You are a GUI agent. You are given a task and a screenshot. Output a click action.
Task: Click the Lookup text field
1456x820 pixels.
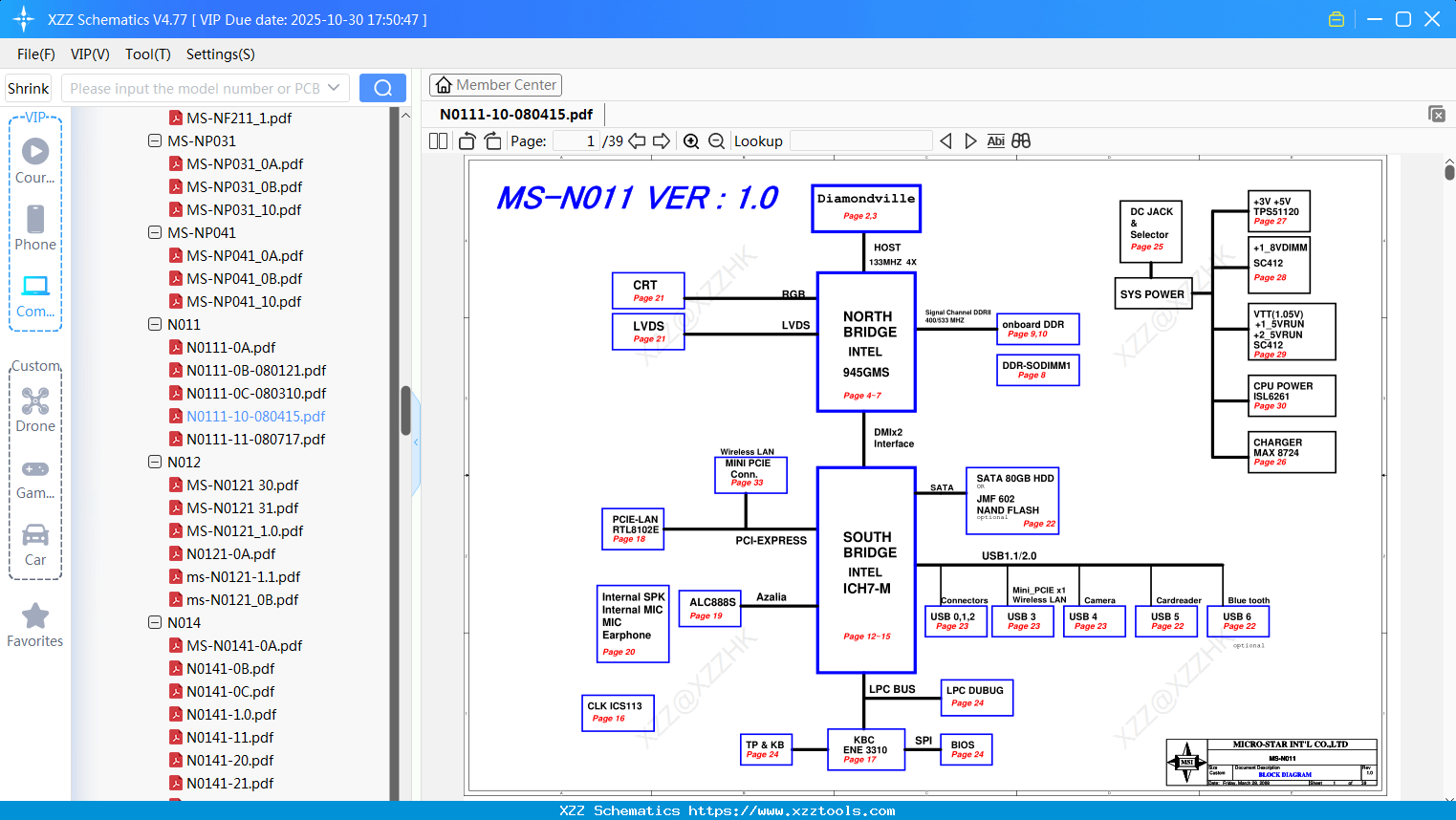click(861, 140)
